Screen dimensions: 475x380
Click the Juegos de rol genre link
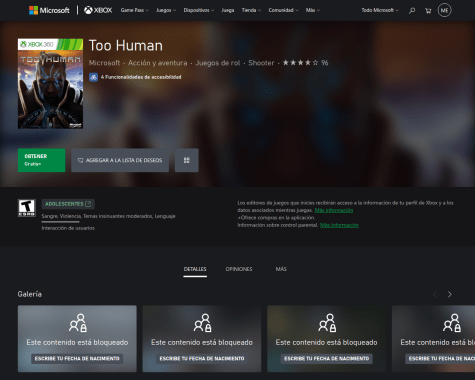218,63
